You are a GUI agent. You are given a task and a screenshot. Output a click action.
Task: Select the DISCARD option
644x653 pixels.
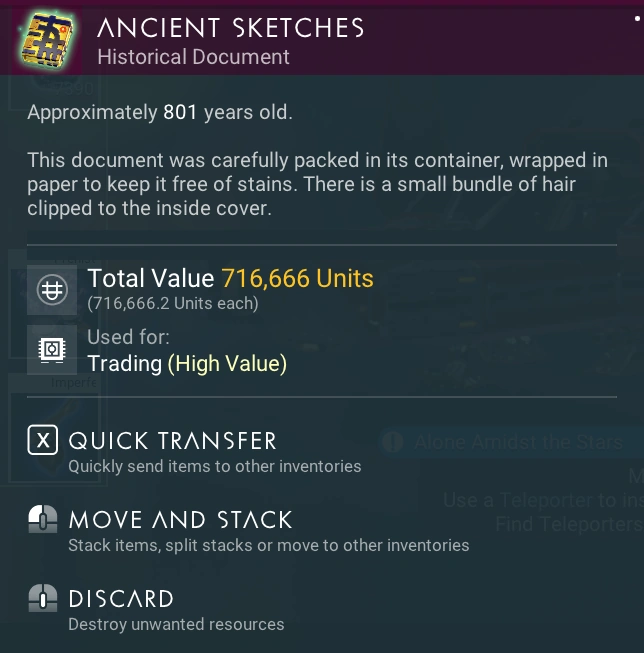(x=121, y=599)
